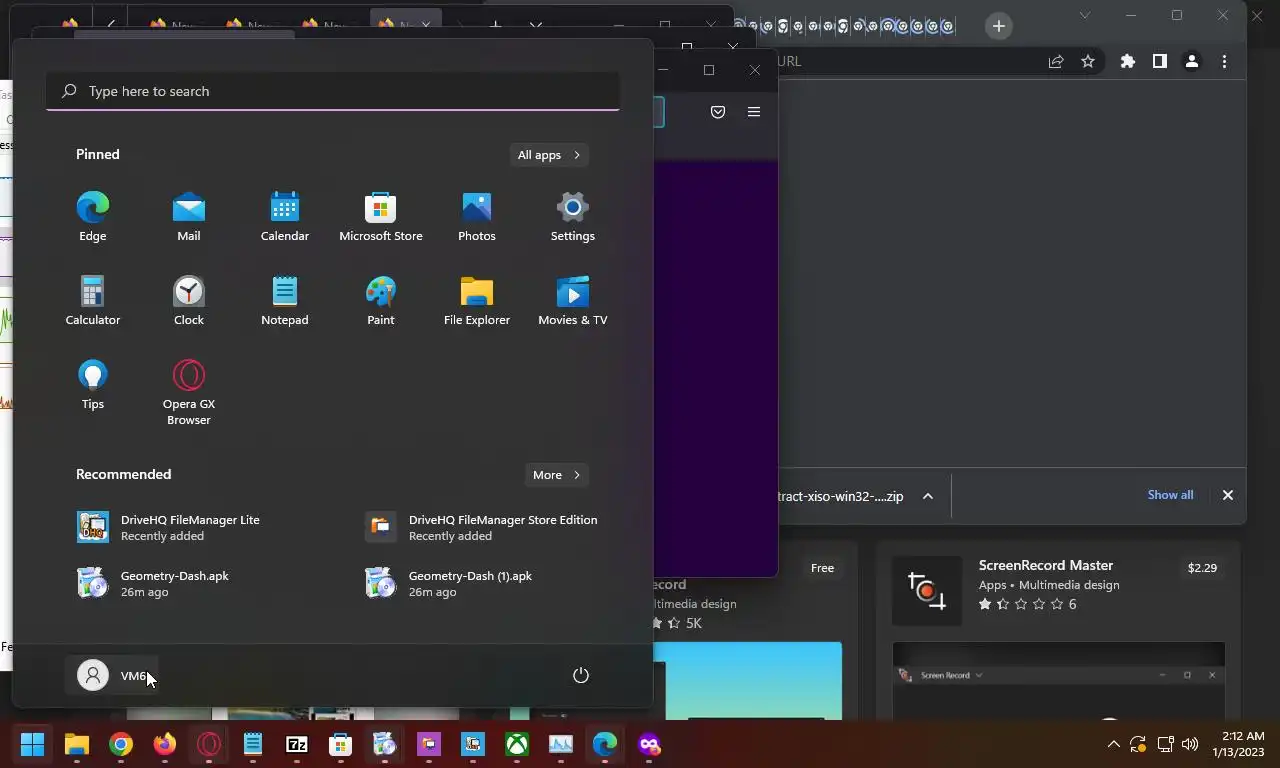This screenshot has width=1280, height=768.
Task: Open volume control in system tray
Action: click(1189, 744)
